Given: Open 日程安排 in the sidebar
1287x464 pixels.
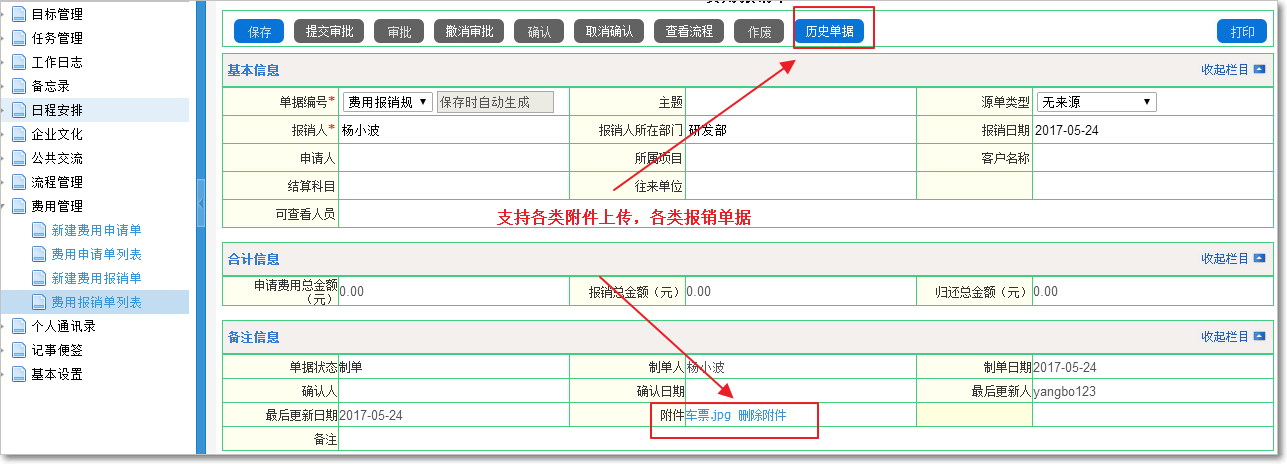Looking at the screenshot, I should [57, 110].
